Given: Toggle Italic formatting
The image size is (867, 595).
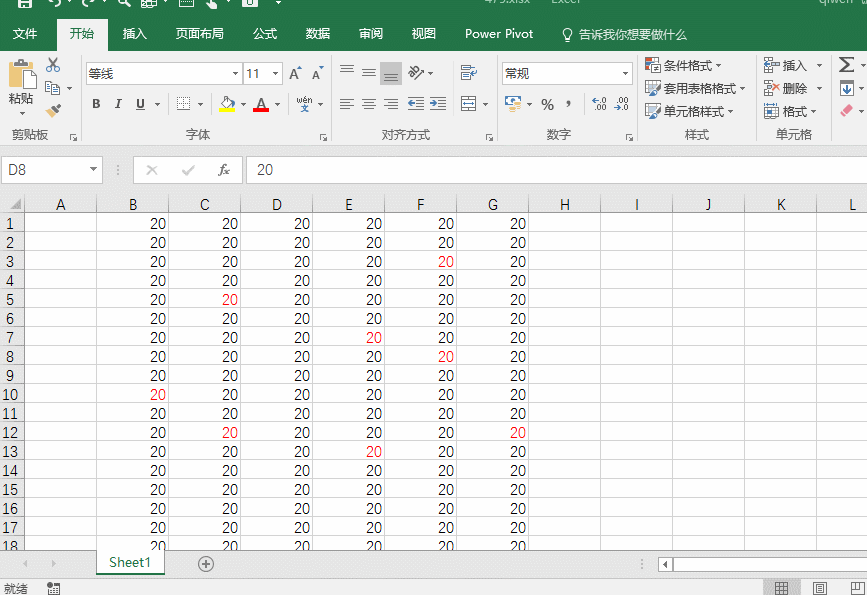Looking at the screenshot, I should [x=118, y=104].
